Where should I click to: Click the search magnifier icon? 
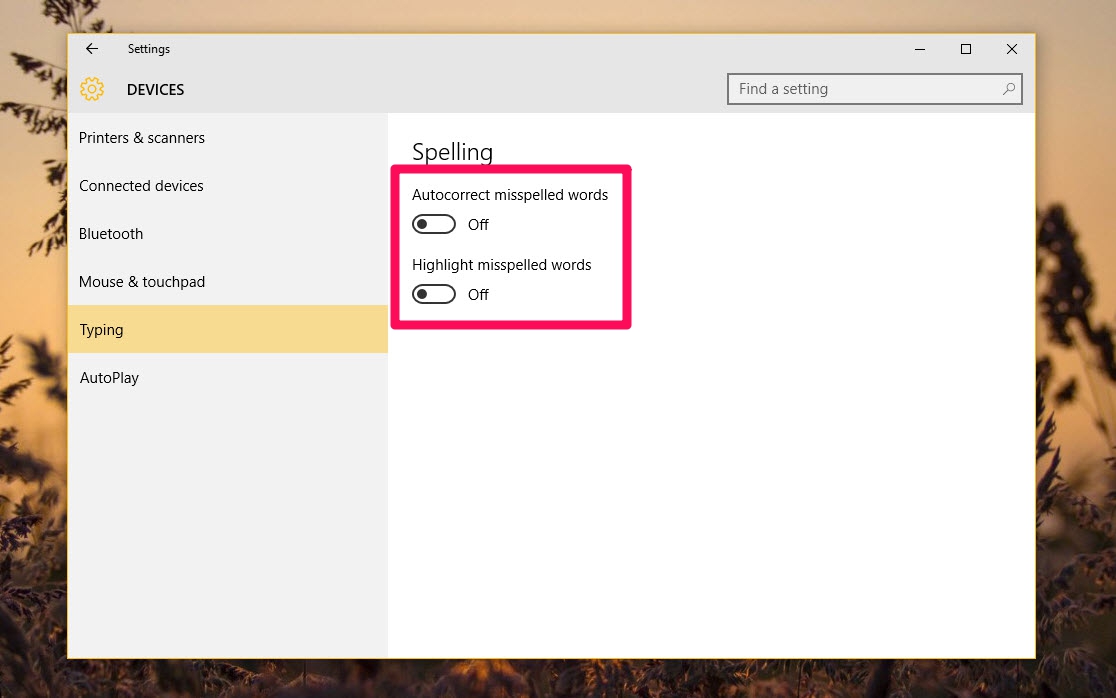[1009, 89]
